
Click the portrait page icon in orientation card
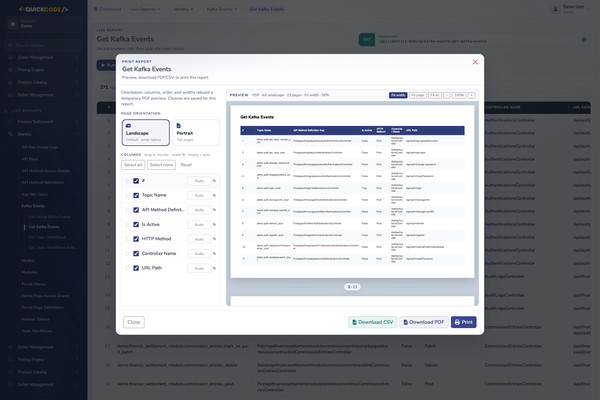click(x=178, y=126)
